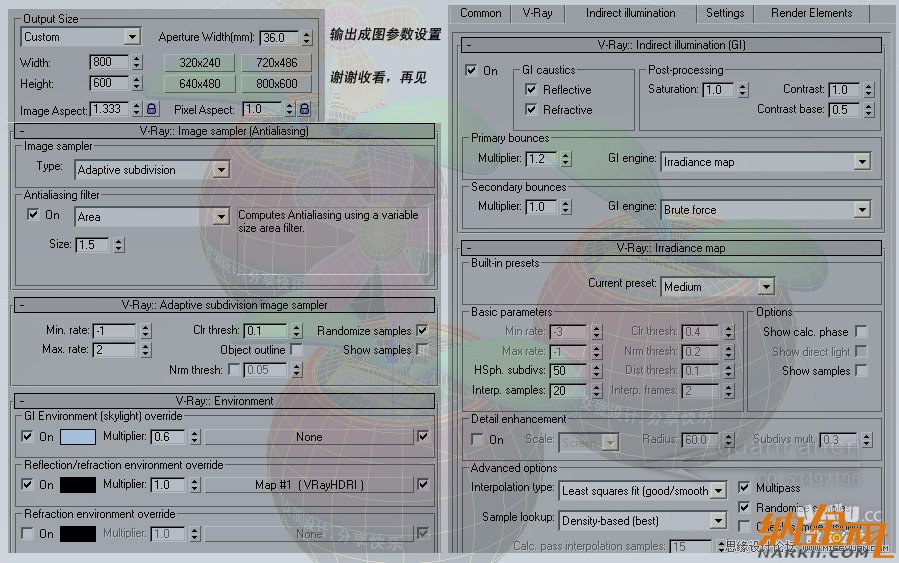This screenshot has height=563, width=899.
Task: Adjust the Width spinner arrows
Action: click(136, 62)
